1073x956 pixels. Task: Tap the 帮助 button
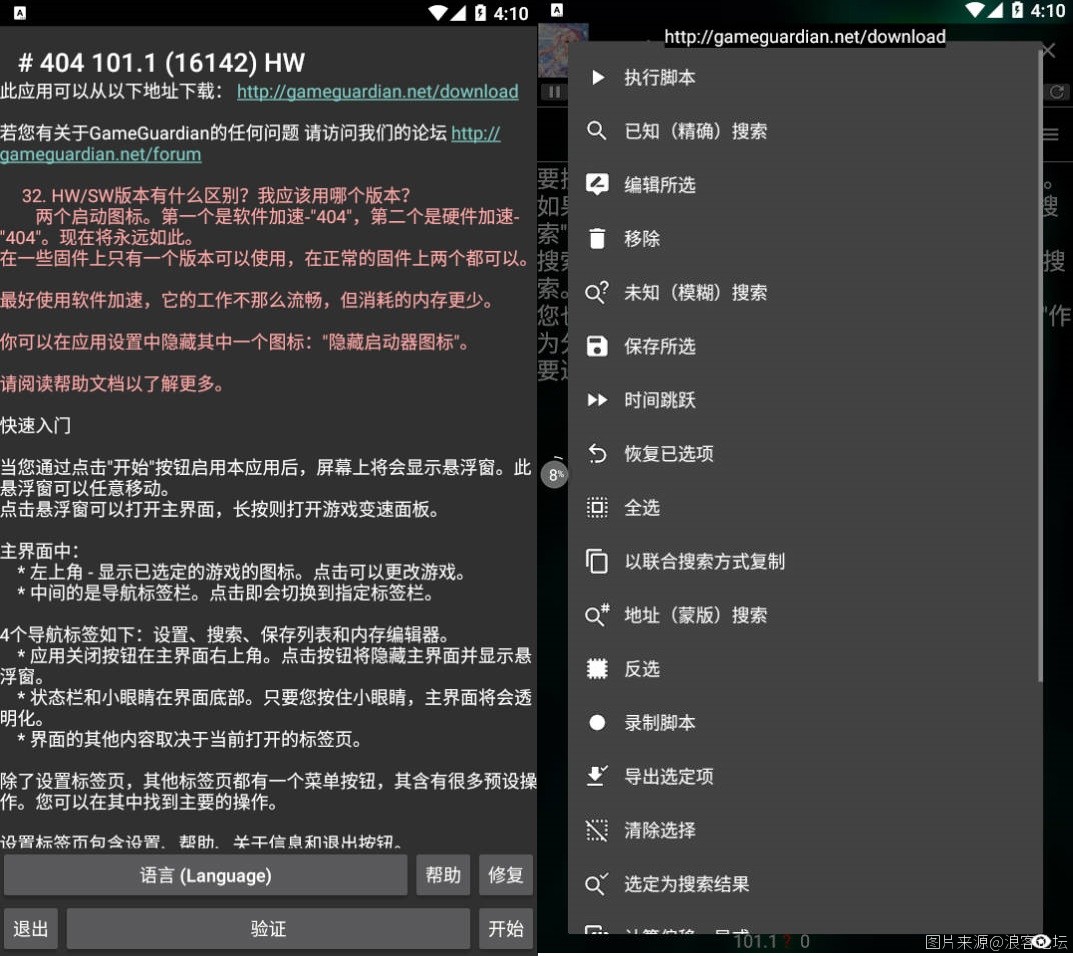pos(443,875)
